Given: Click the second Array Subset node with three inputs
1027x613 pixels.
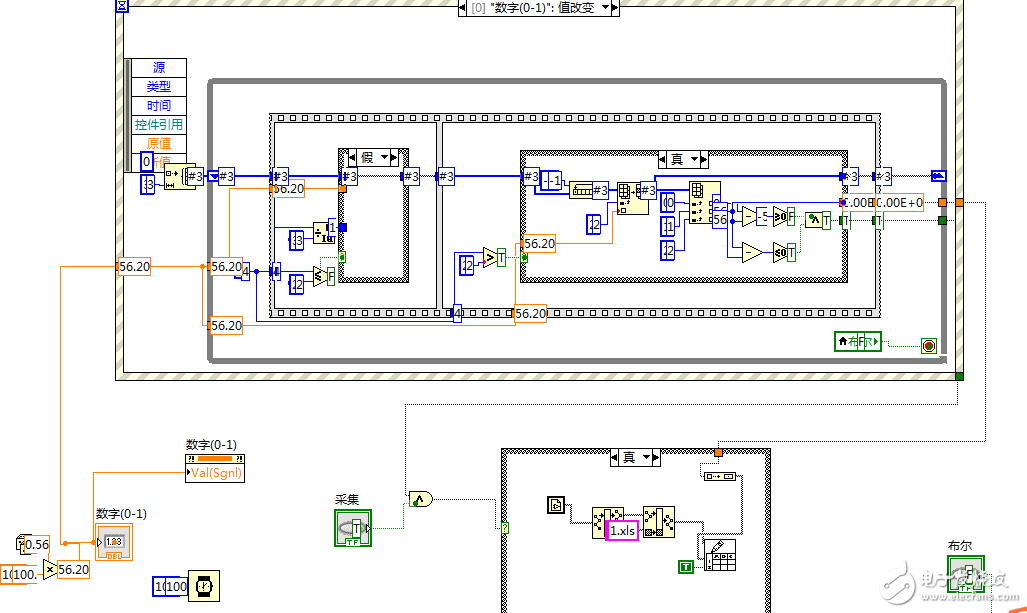Looking at the screenshot, I should (704, 203).
